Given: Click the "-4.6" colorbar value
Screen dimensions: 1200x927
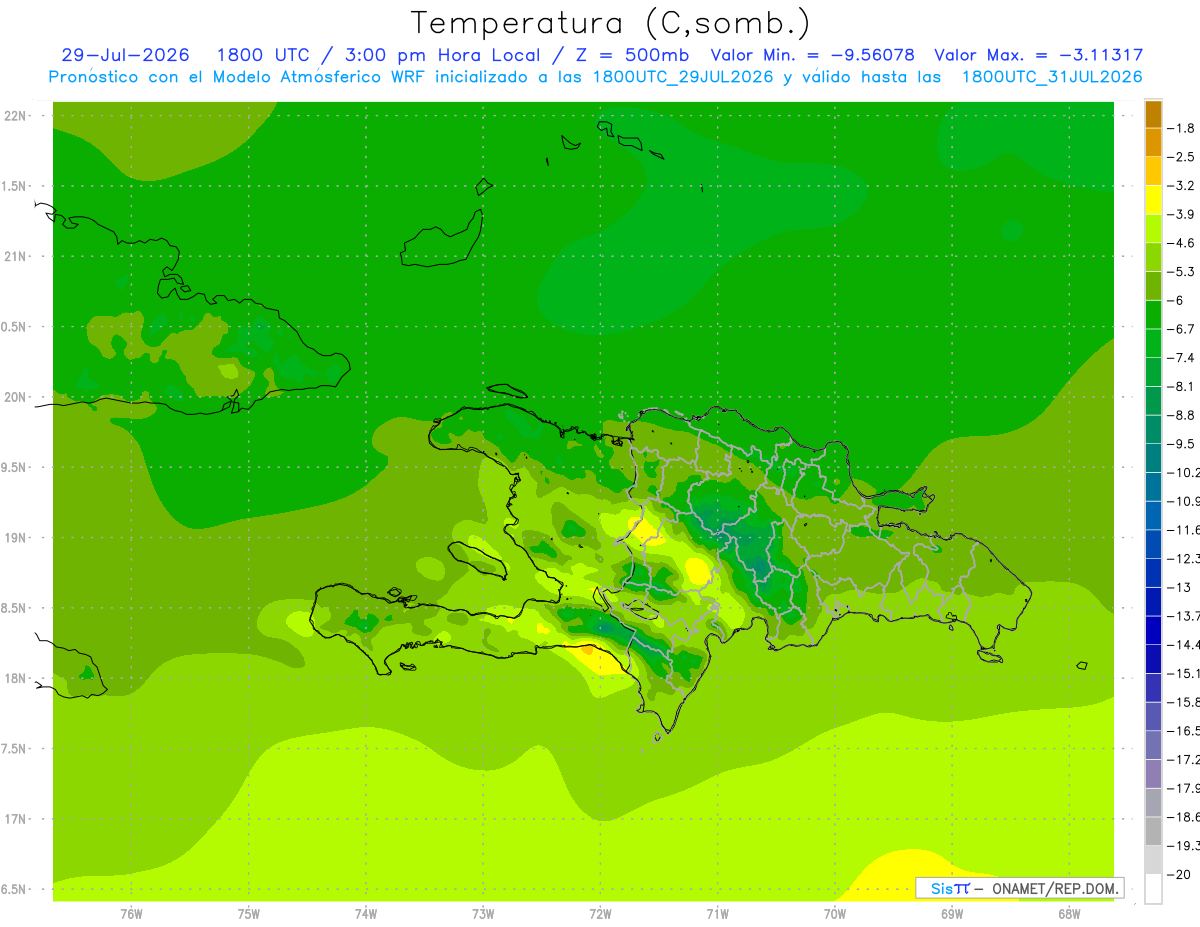Looking at the screenshot, I should (1182, 243).
